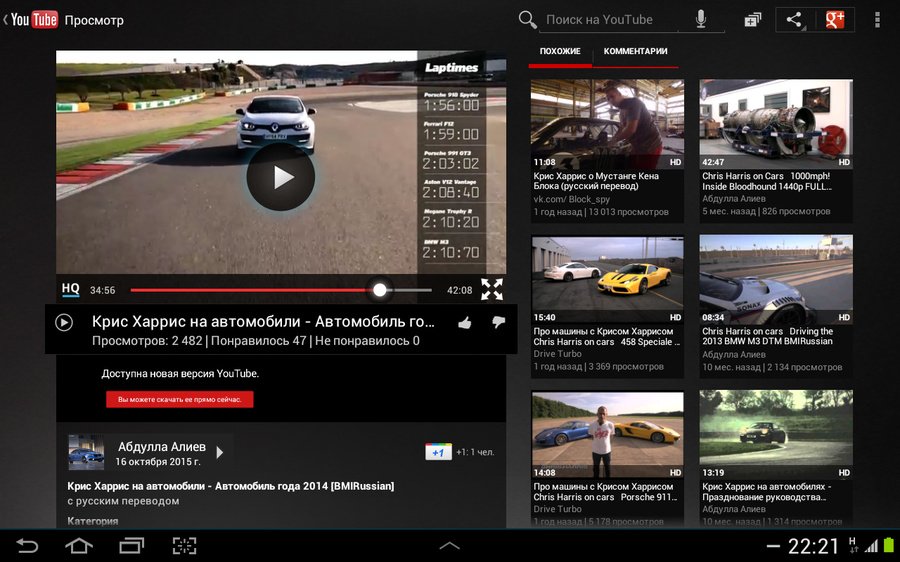Click '1 год назад | 13 013 просмотров' text

click(601, 212)
